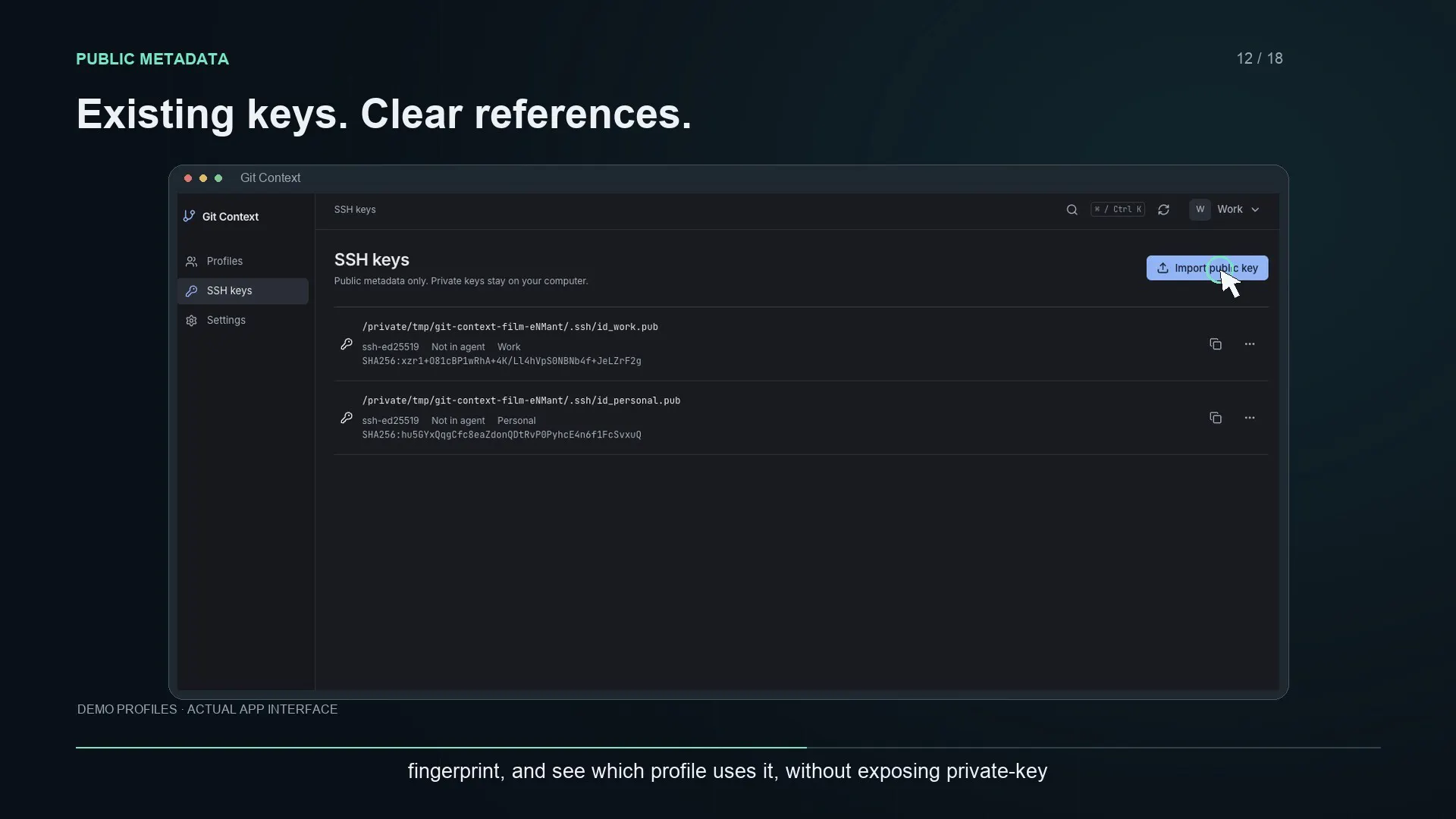Click the yellow minimize window dot
The width and height of the screenshot is (1456, 819).
203,178
